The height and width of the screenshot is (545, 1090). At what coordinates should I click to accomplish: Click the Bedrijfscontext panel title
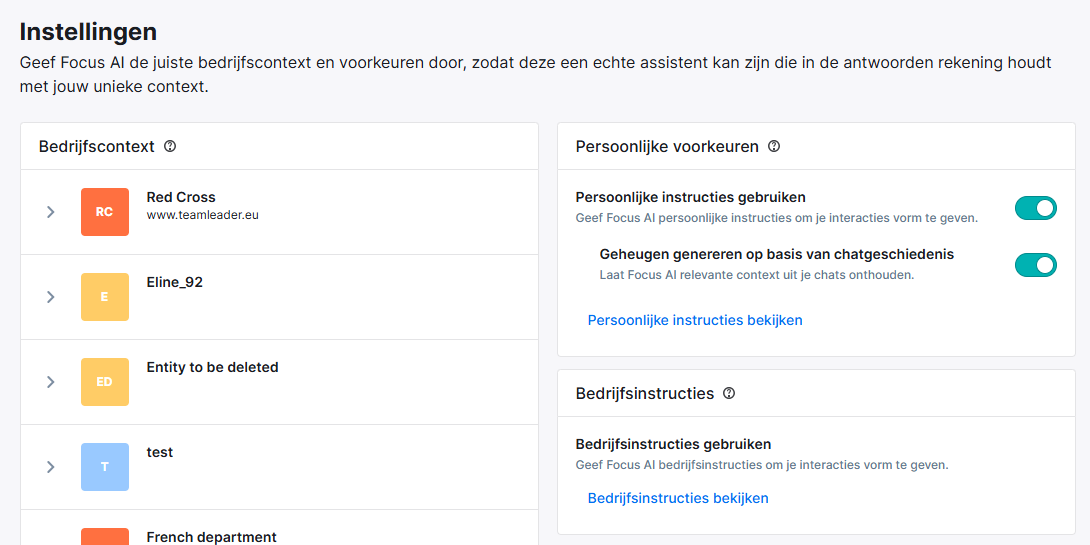(x=97, y=147)
